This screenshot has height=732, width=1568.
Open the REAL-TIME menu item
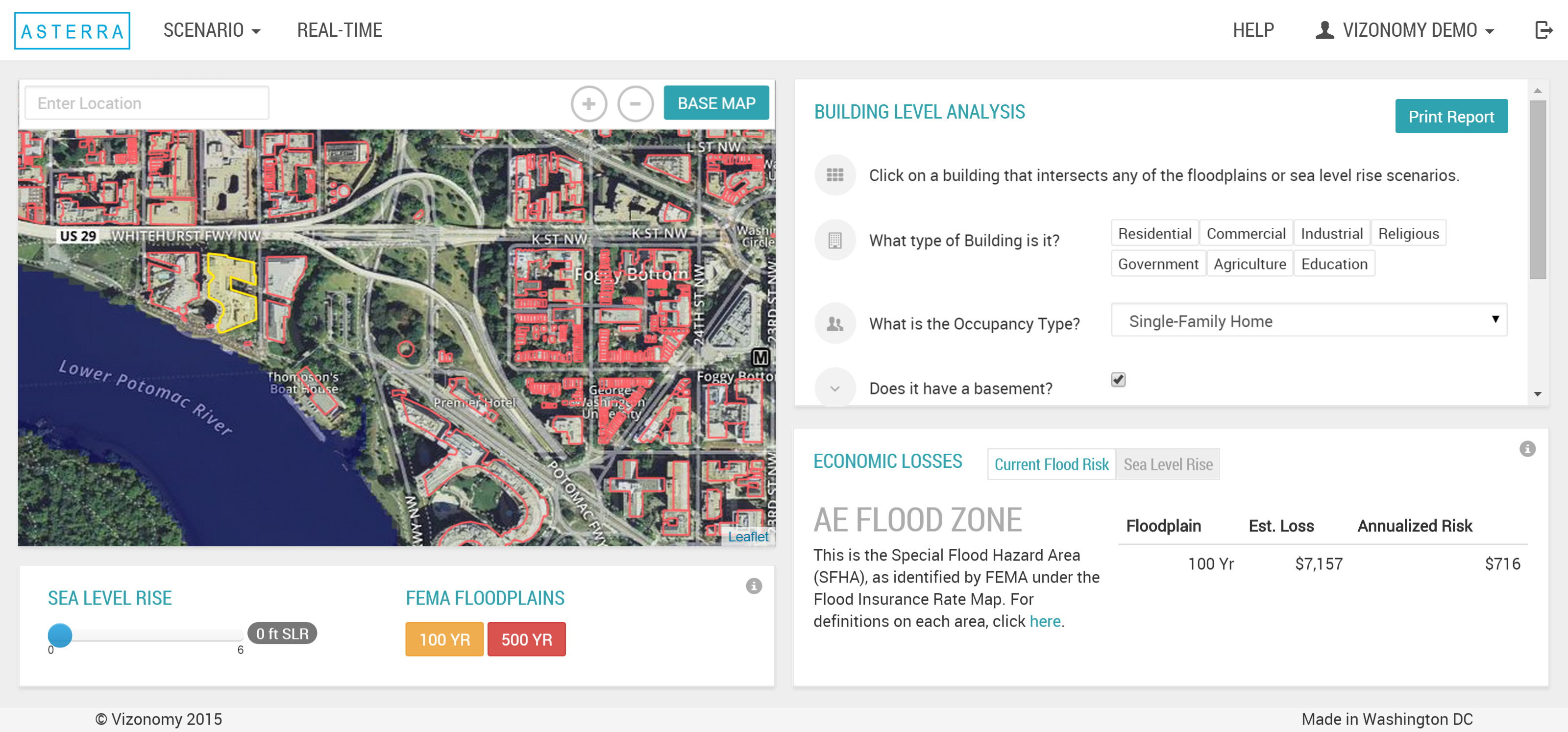(339, 30)
